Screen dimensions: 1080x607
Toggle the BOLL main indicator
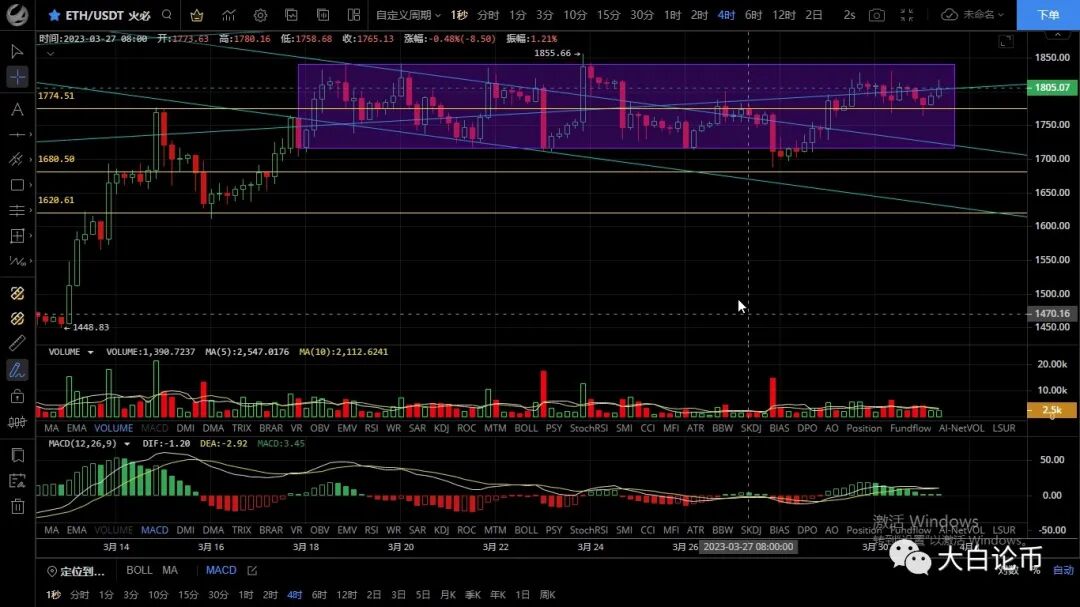(139, 570)
